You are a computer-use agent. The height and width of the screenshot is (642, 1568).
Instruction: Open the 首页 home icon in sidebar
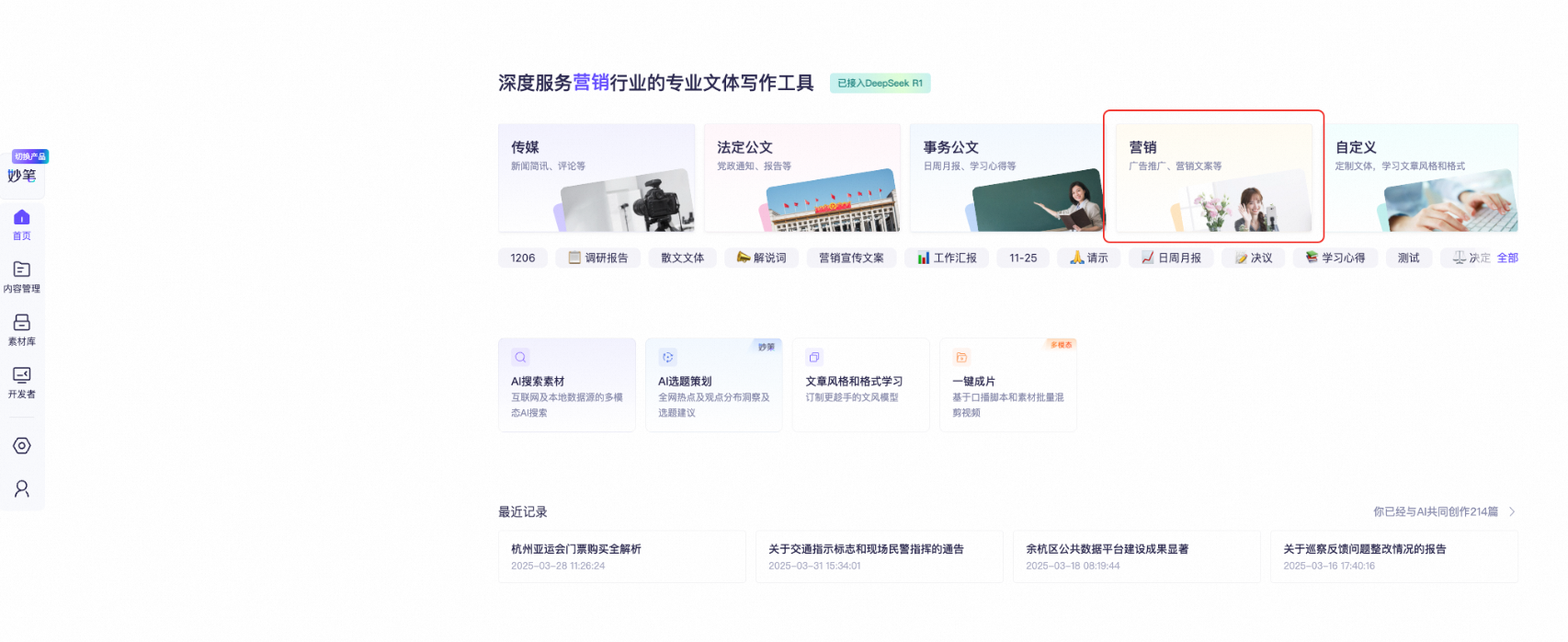coord(22,224)
